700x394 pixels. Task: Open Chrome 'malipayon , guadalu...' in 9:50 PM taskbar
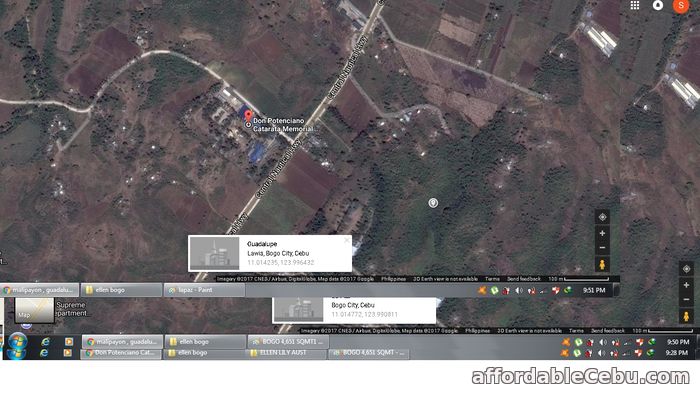click(122, 342)
